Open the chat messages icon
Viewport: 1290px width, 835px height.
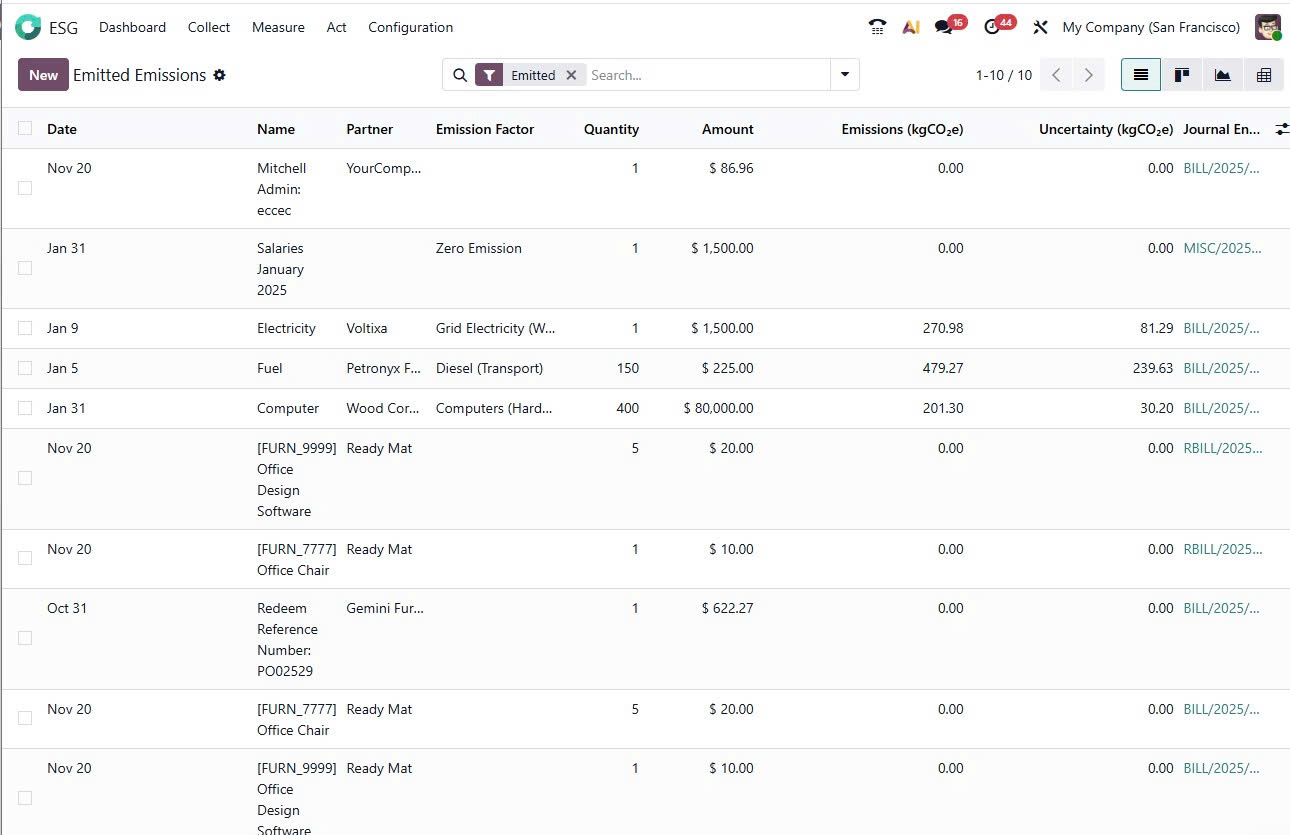(943, 27)
